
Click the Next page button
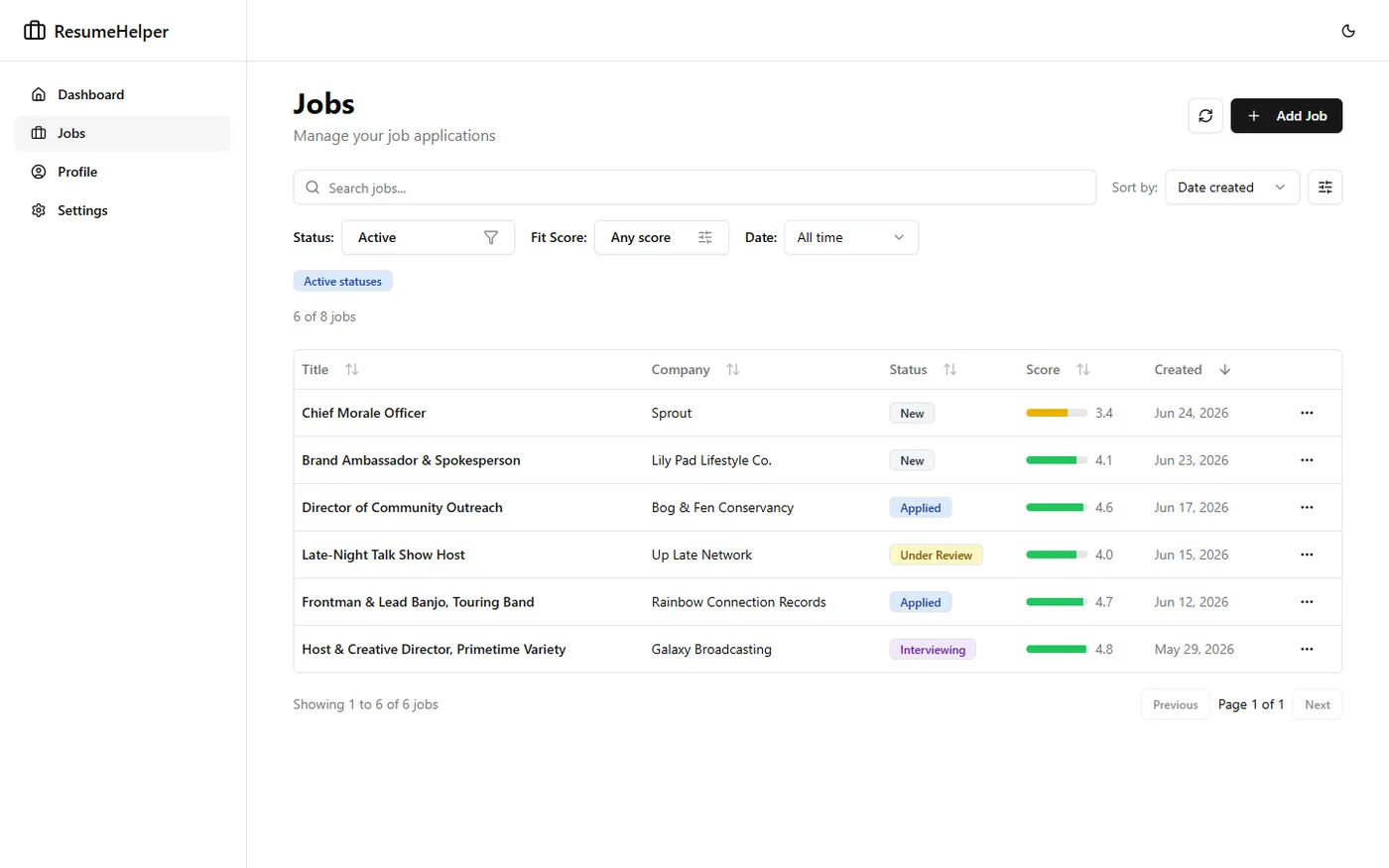(x=1318, y=704)
